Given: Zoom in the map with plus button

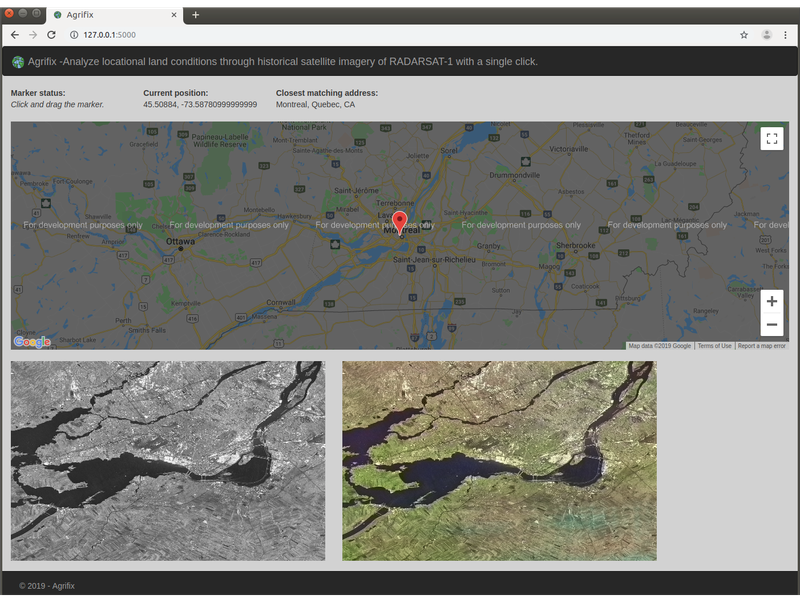Looking at the screenshot, I should coord(771,302).
